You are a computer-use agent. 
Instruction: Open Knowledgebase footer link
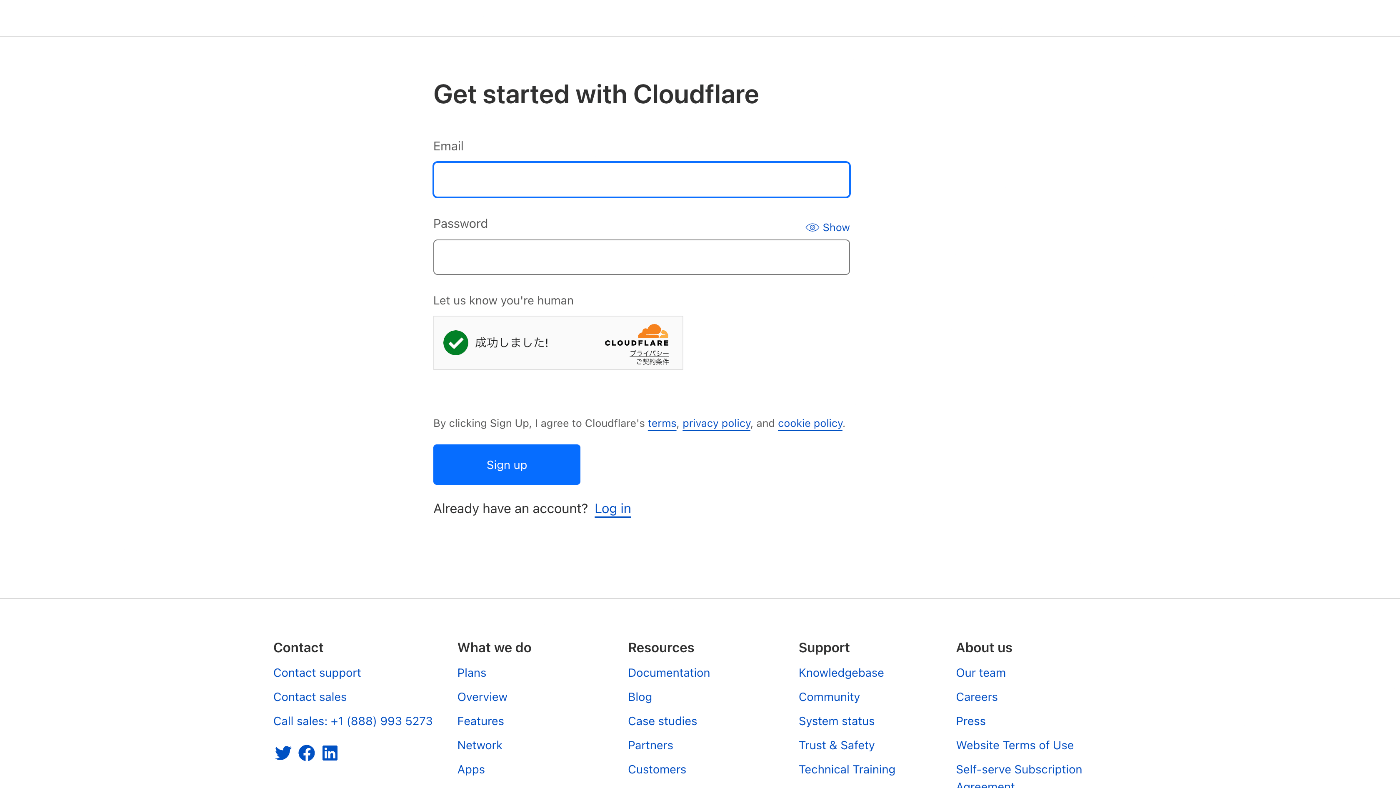click(841, 673)
